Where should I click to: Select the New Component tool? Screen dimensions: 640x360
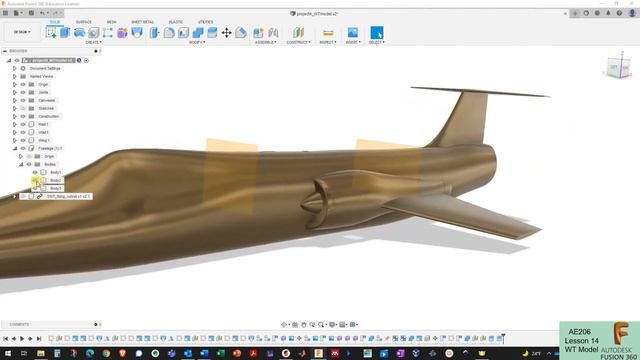click(258, 33)
